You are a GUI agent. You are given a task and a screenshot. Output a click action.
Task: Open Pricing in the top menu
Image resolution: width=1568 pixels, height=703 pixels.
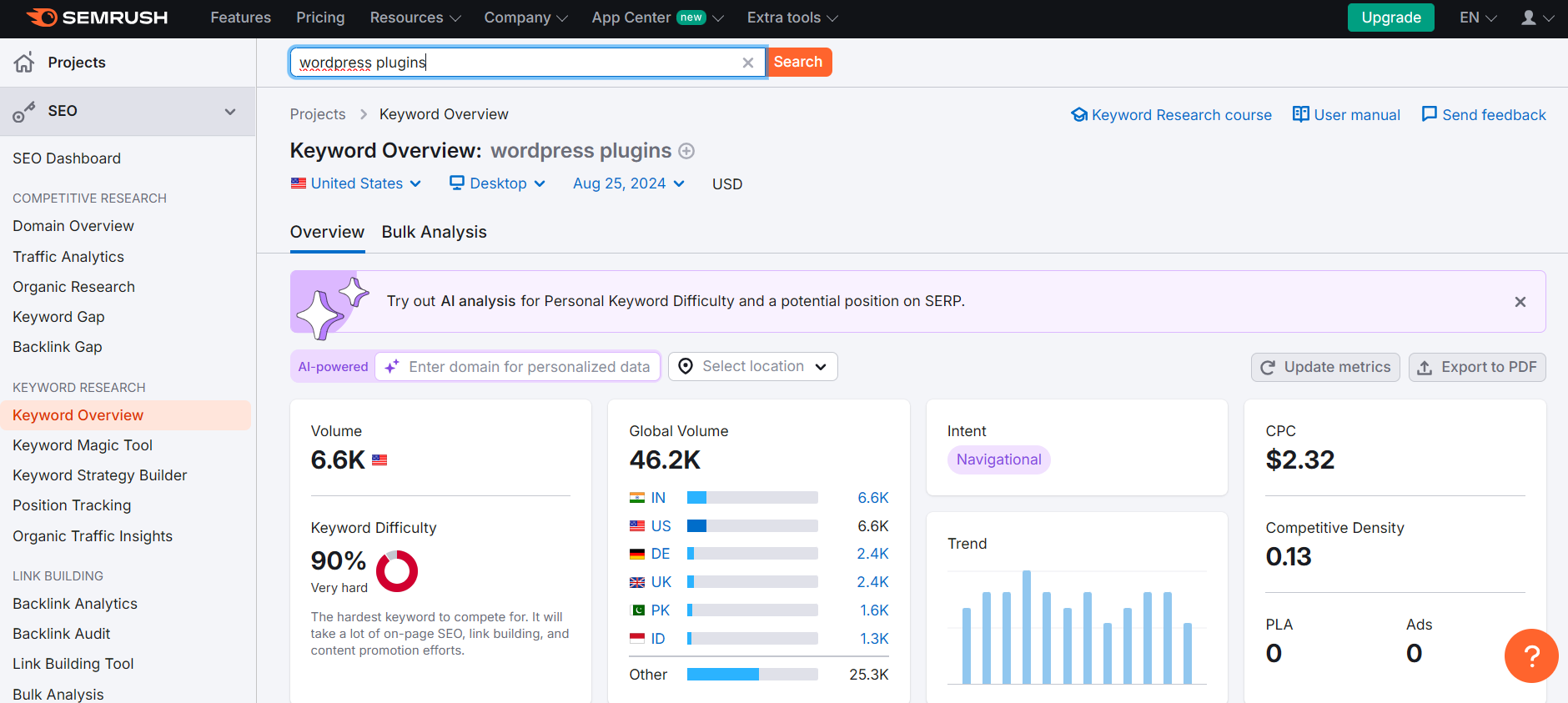320,18
